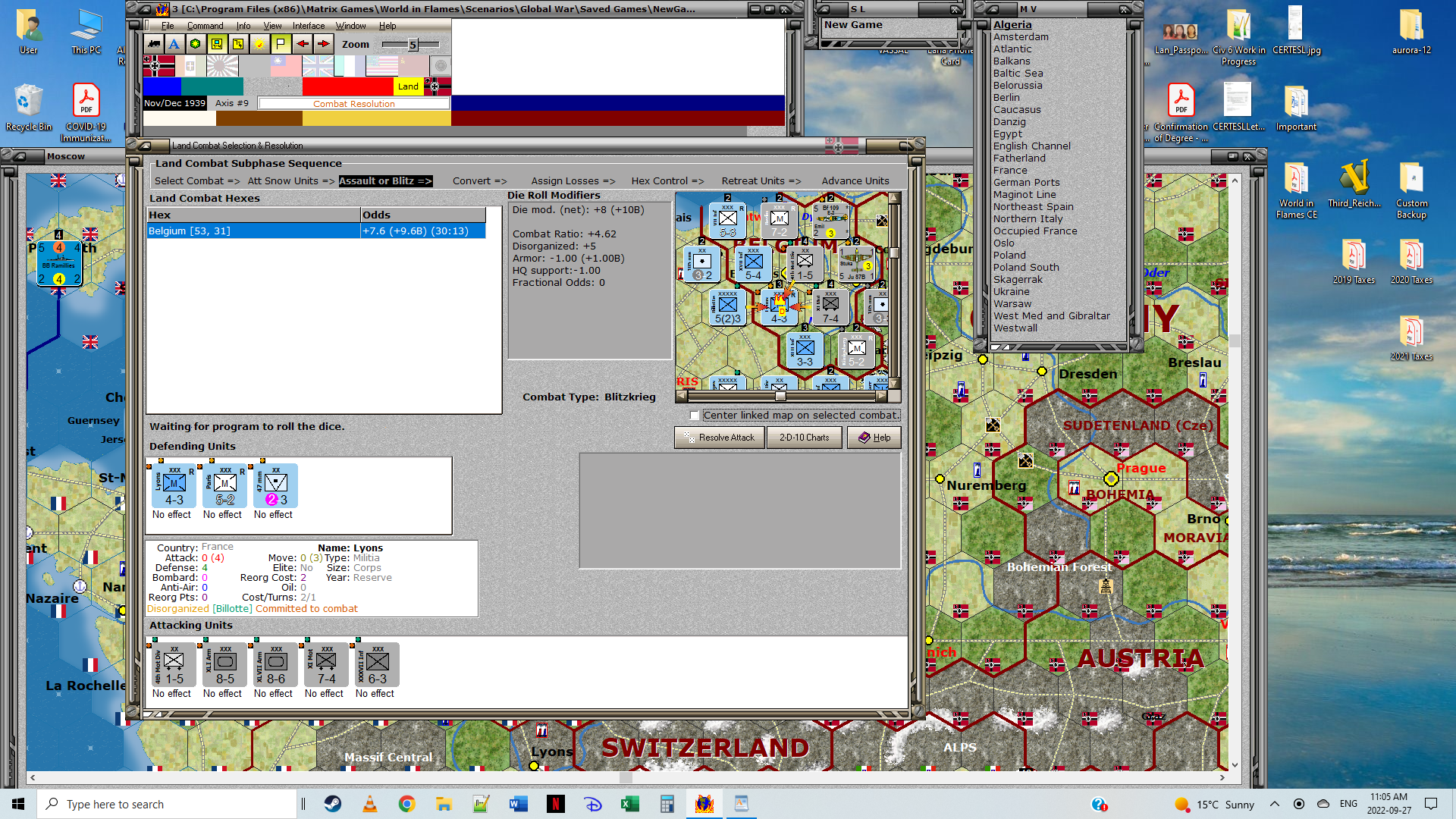This screenshot has width=1456, height=819.
Task: Click scroll-up arrow of combat mini map
Action: pos(895,199)
